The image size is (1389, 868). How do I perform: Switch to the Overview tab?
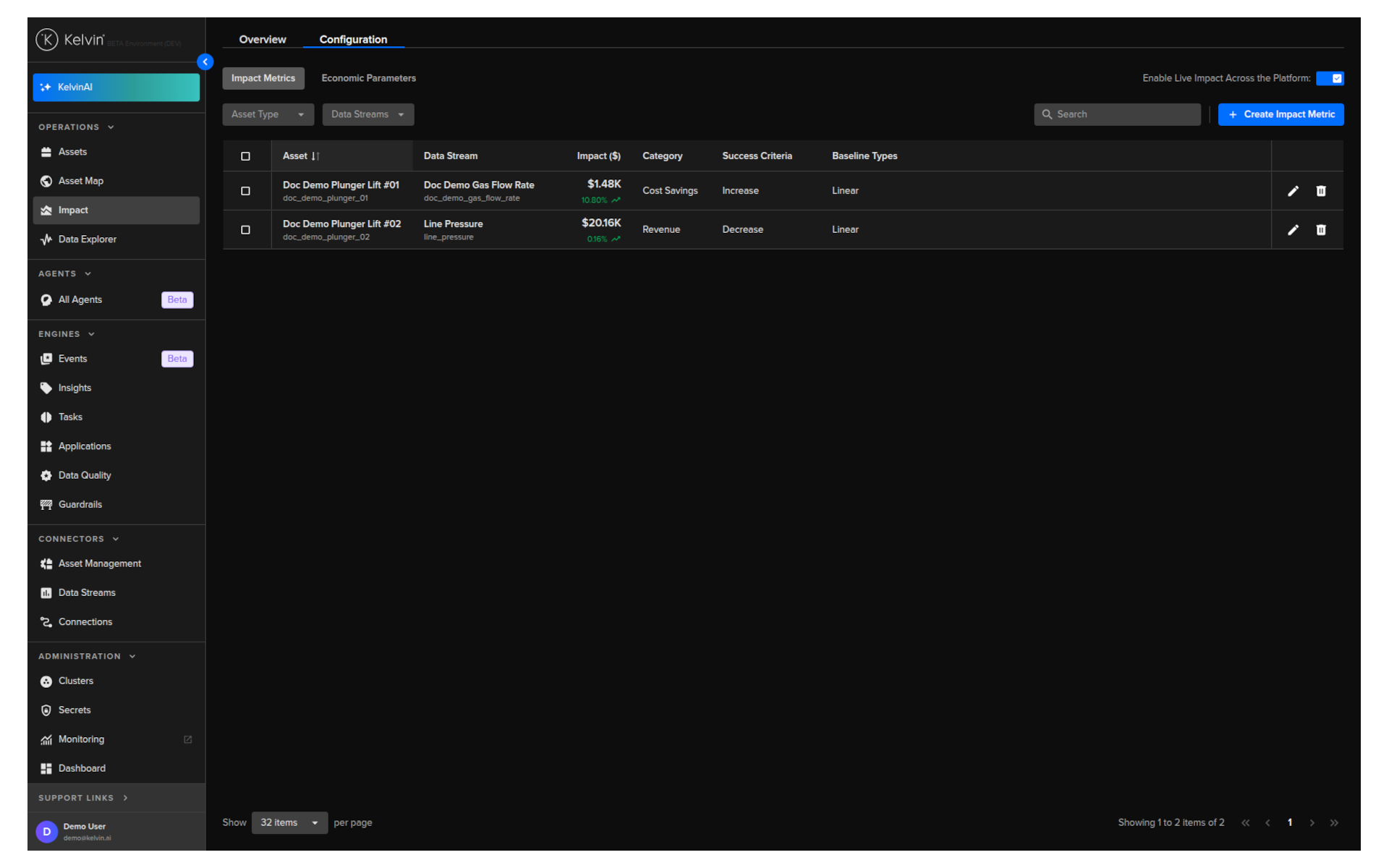click(x=263, y=39)
